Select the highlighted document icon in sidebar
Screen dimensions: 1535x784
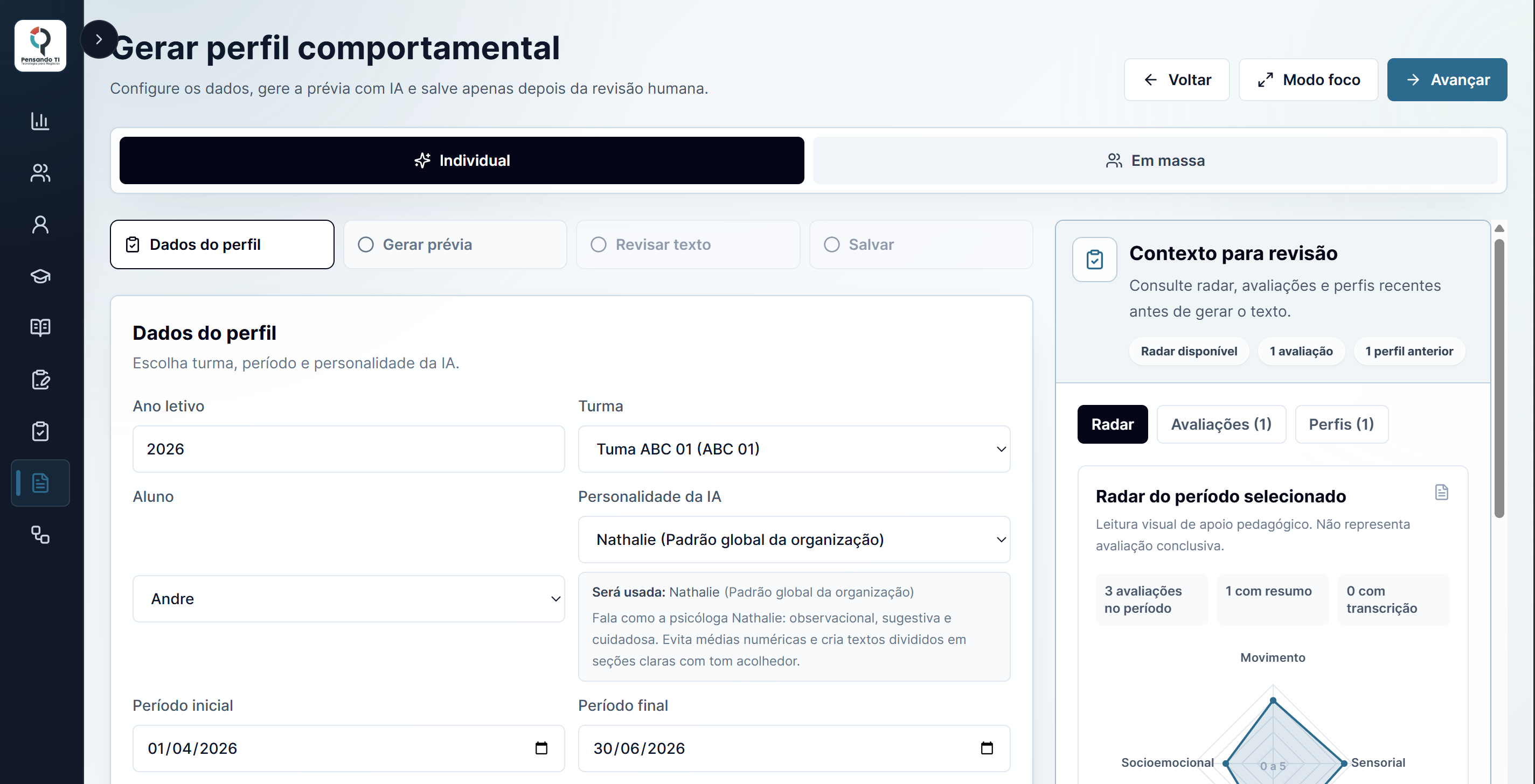click(40, 482)
